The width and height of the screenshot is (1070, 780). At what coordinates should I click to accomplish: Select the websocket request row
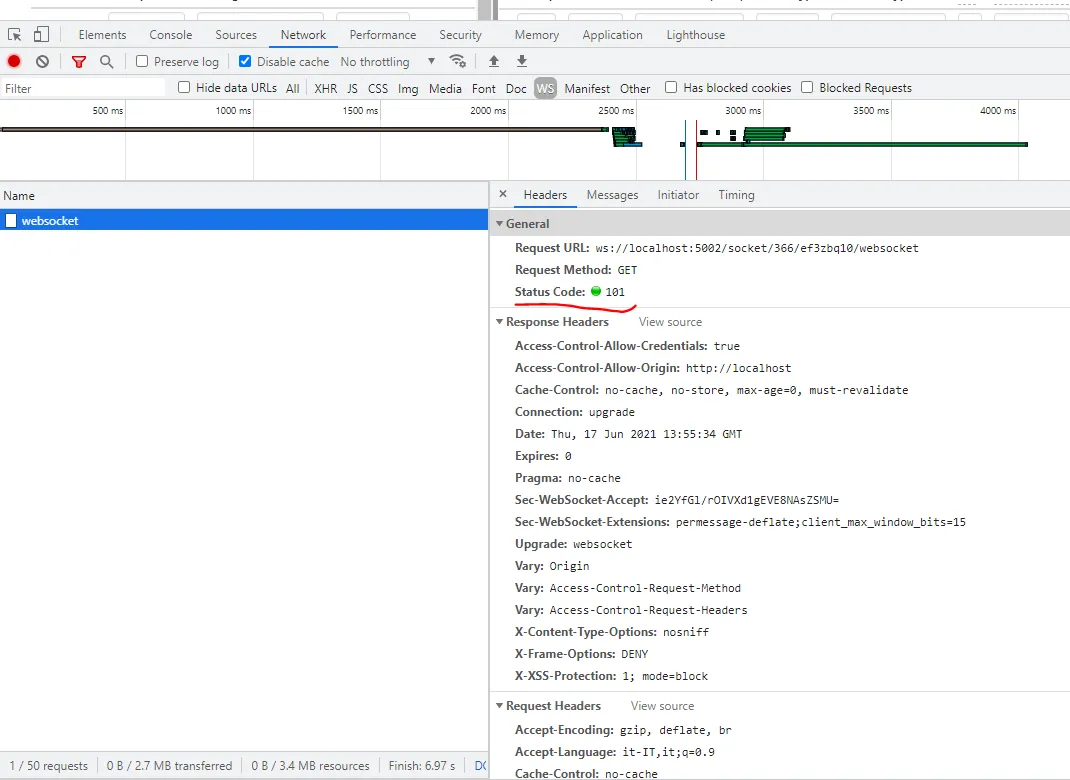coord(244,220)
